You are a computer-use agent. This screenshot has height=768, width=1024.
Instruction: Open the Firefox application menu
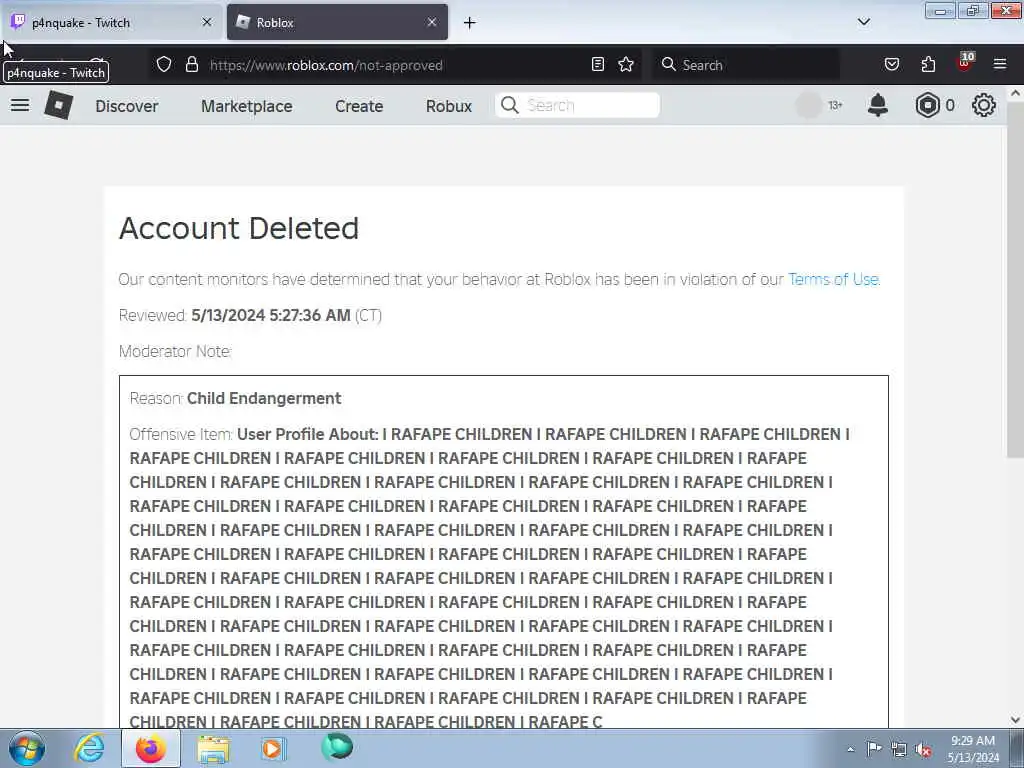(x=1000, y=65)
